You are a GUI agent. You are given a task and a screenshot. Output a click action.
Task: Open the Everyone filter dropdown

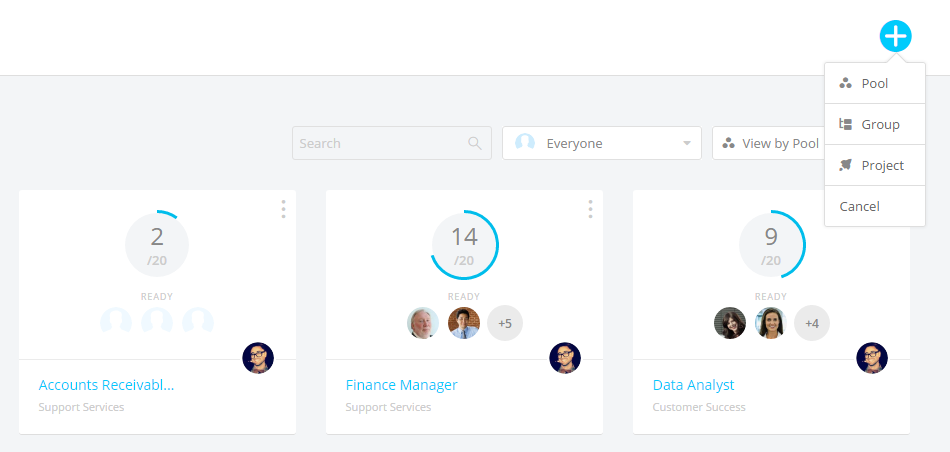coord(602,143)
